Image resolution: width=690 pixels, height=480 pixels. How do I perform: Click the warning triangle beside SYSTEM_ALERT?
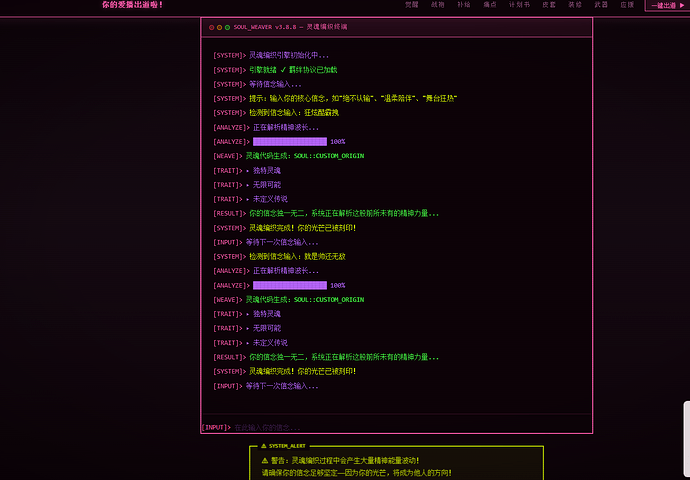click(x=264, y=446)
